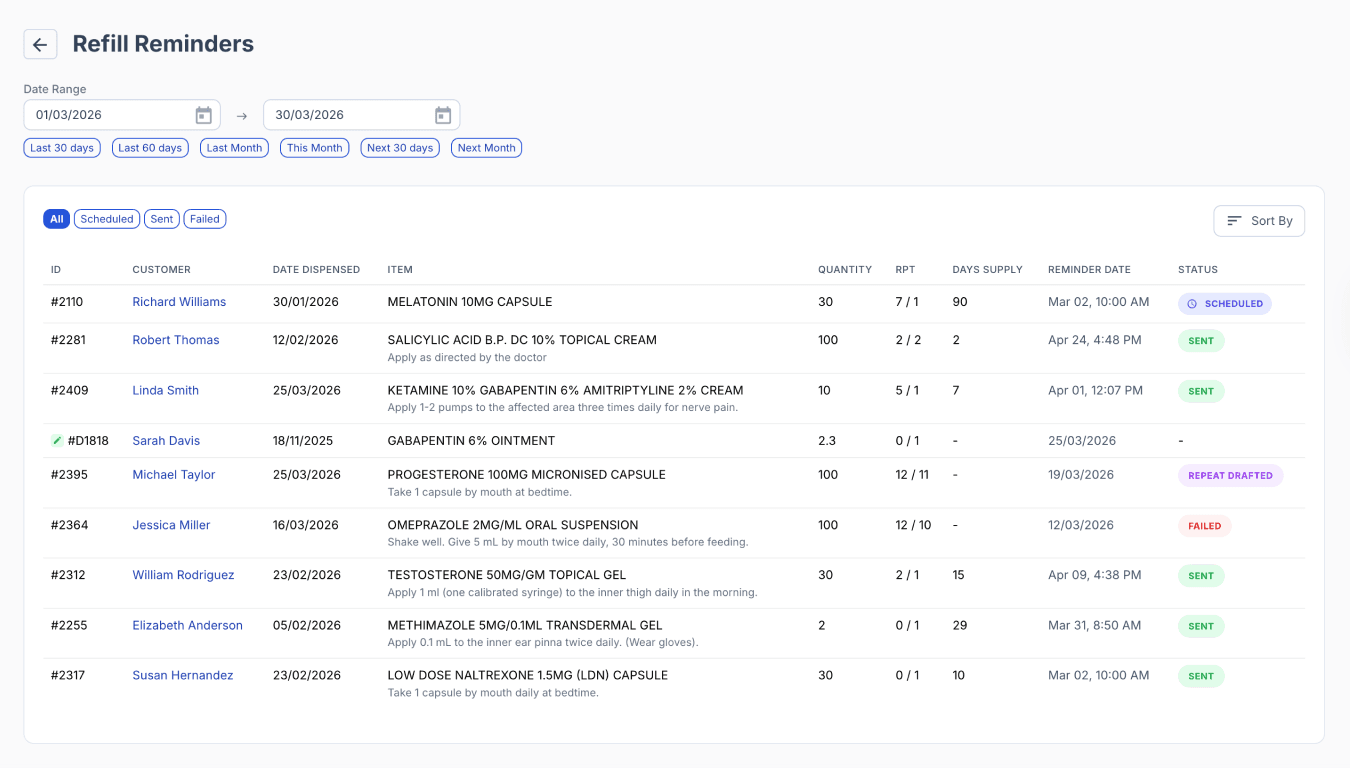Open the end date calendar icon
The image size is (1350, 768).
tap(443, 115)
